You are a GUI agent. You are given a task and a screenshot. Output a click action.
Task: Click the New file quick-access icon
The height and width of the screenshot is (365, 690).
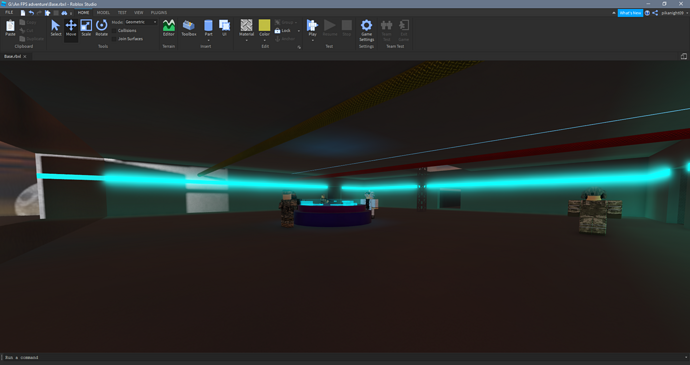coord(23,13)
